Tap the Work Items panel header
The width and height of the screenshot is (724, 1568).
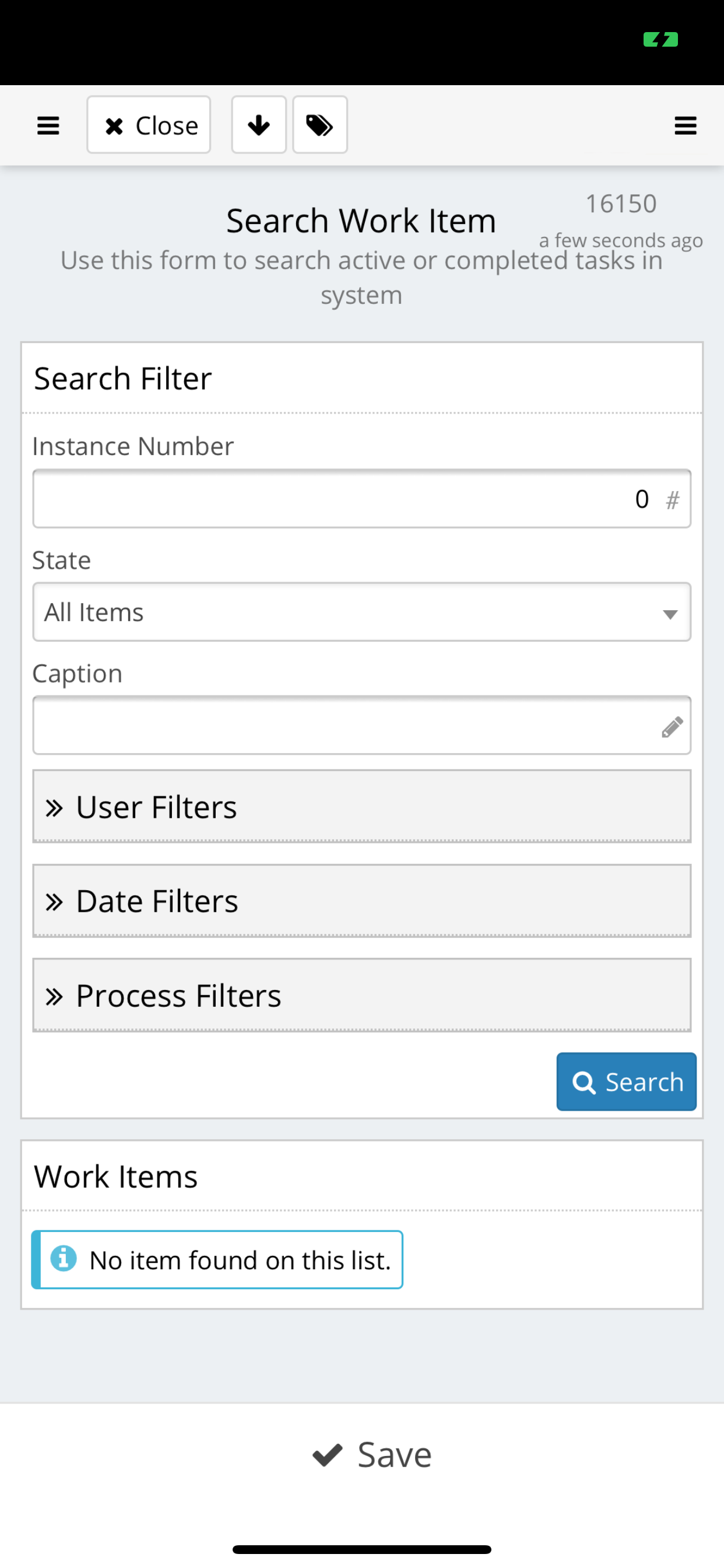point(361,1176)
